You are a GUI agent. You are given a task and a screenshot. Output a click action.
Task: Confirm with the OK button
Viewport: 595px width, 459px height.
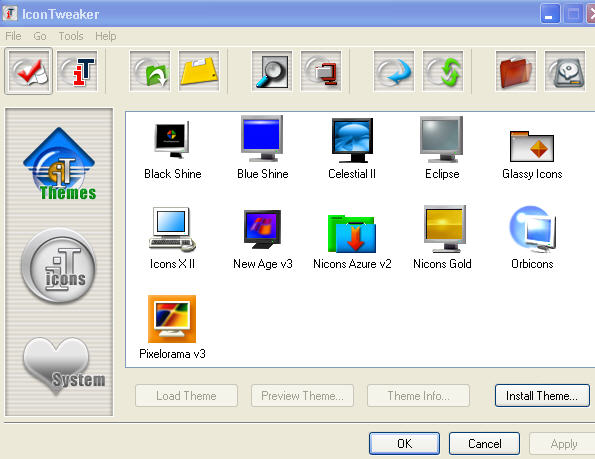(405, 443)
